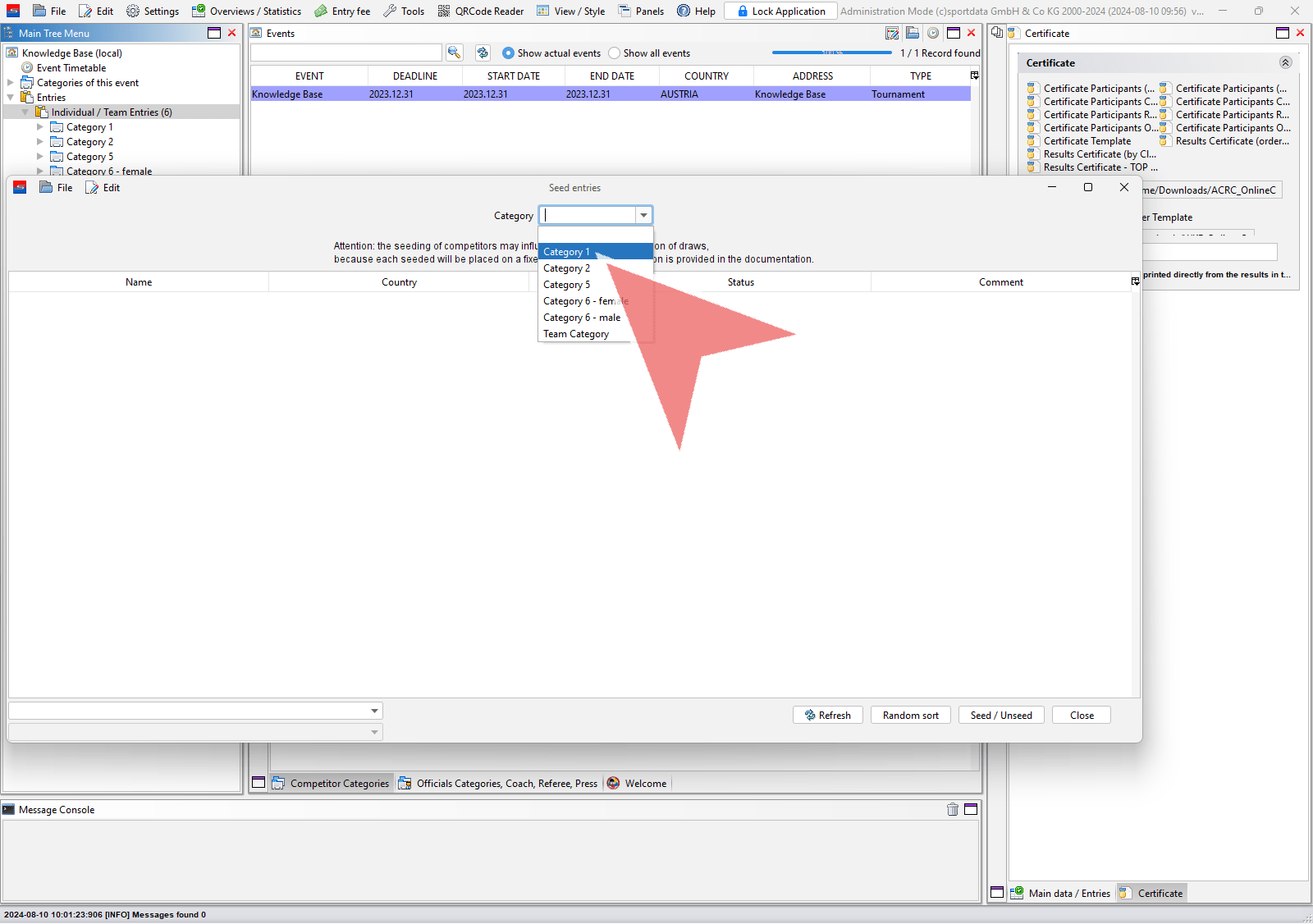
Task: Click the clock icon in Events panel header
Action: click(x=933, y=33)
